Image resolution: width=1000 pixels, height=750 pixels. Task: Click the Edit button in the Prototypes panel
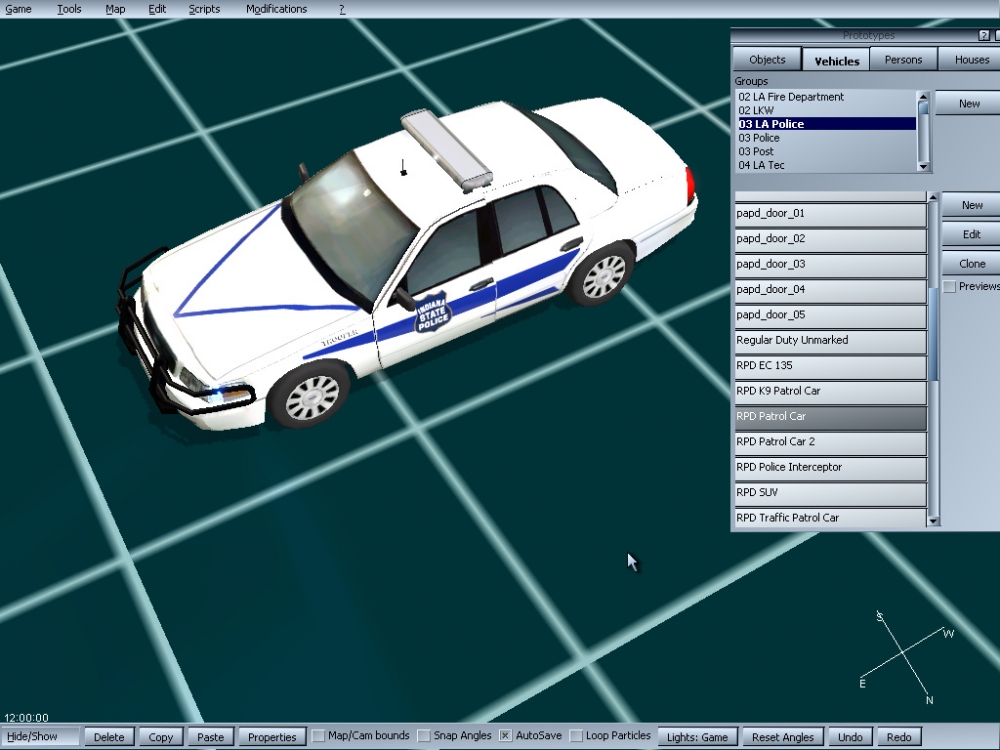point(971,234)
